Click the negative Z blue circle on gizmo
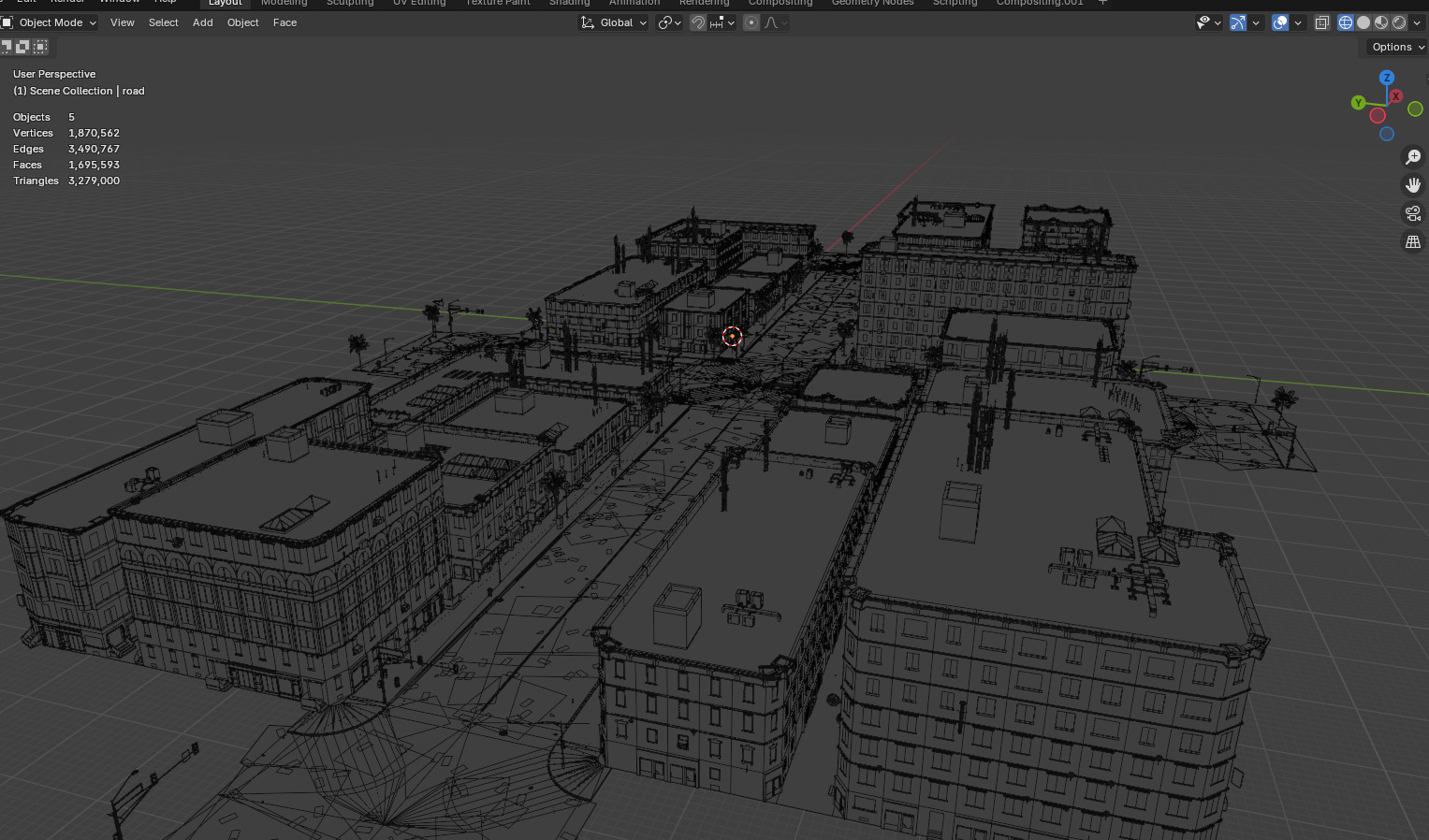Viewport: 1429px width, 840px height. click(x=1387, y=134)
